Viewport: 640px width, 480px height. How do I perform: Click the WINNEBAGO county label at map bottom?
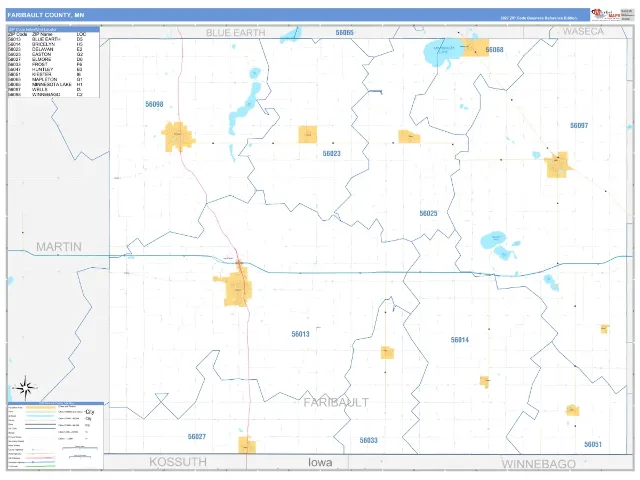tap(539, 464)
